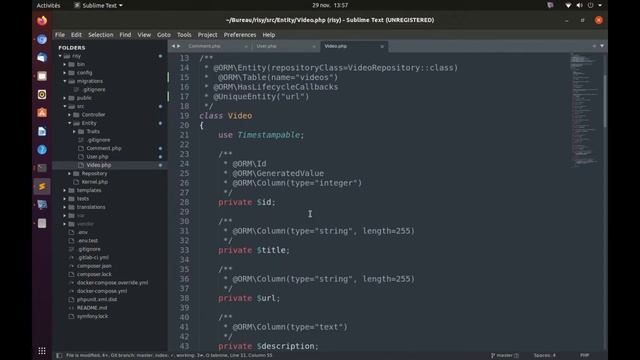The image size is (640, 360).
Task: Click the Sublime Text dock icon
Action: [42, 187]
